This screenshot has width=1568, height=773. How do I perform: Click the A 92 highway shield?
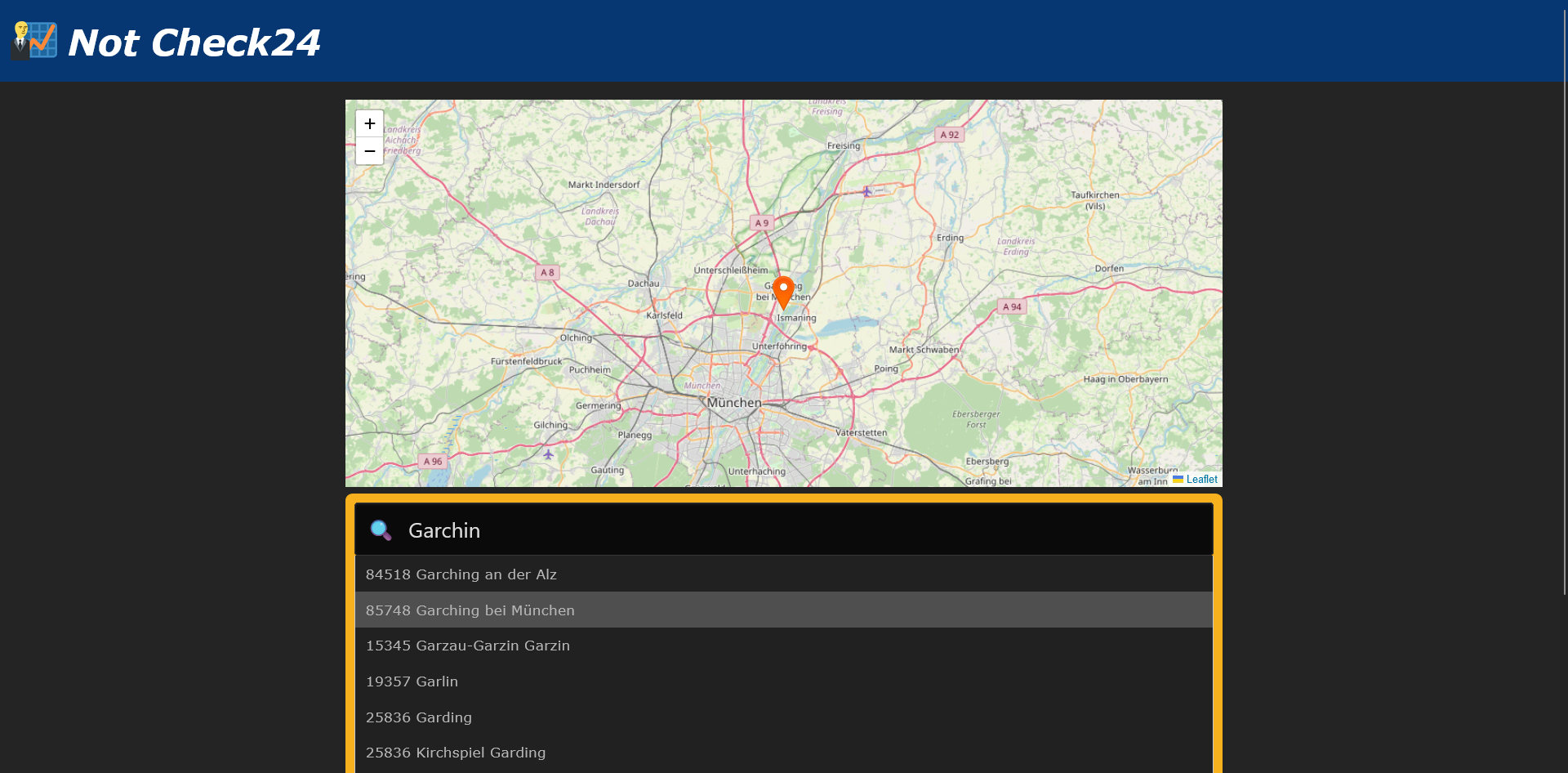click(x=950, y=135)
